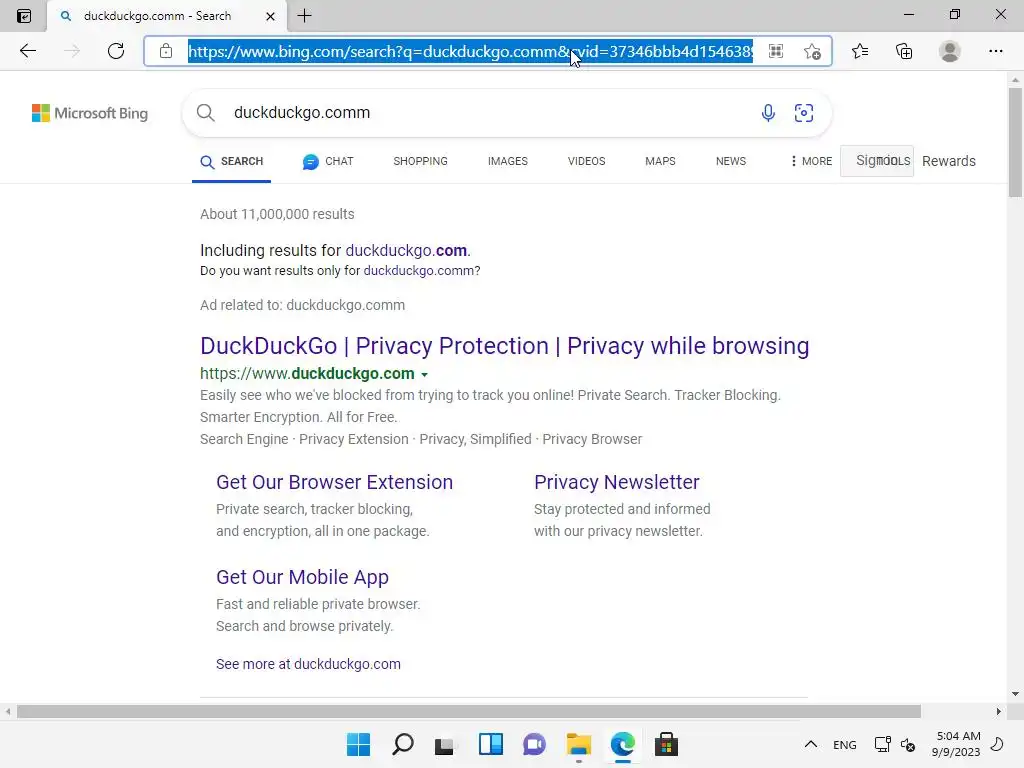Switch to the VIDEOS tab
The image size is (1024, 768).
[x=586, y=161]
